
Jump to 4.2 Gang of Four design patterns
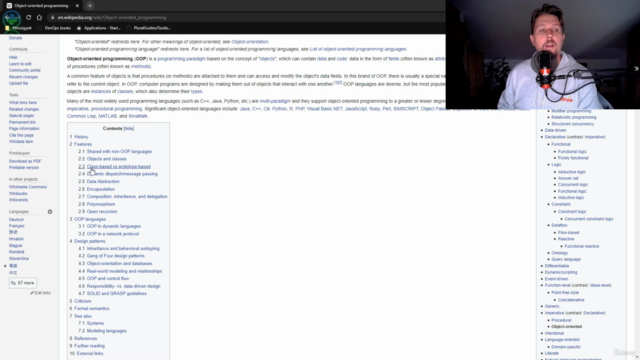(111, 256)
